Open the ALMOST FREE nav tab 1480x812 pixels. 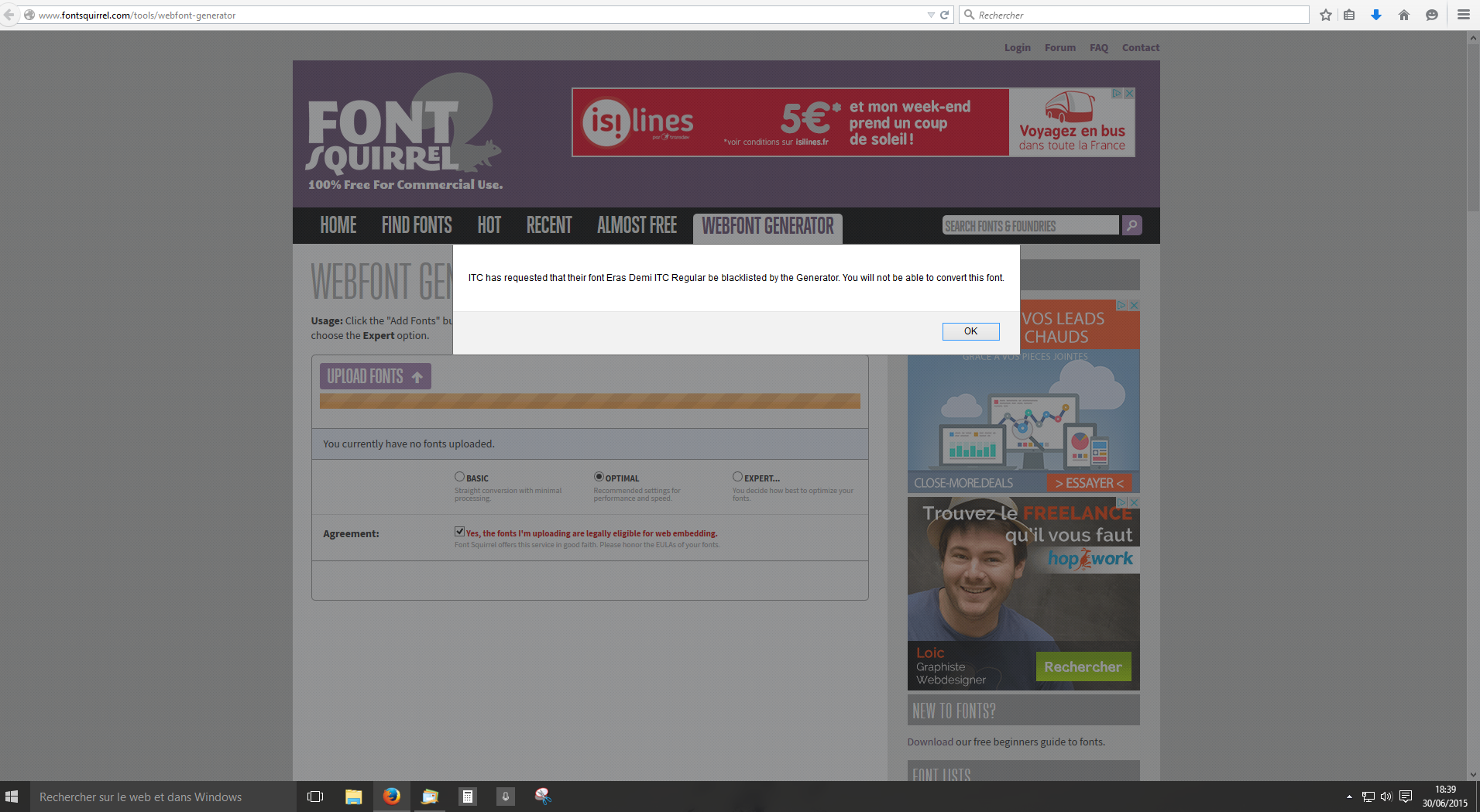point(637,225)
